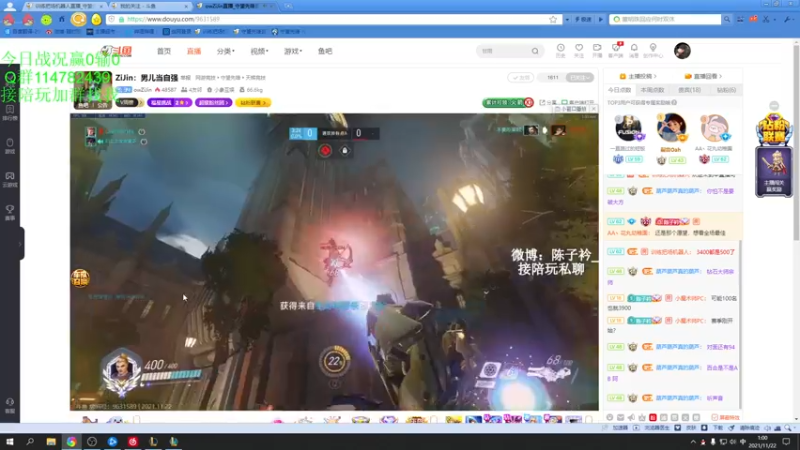The height and width of the screenshot is (450, 800).
Task: Open the 主播投稿 link
Action: click(638, 76)
